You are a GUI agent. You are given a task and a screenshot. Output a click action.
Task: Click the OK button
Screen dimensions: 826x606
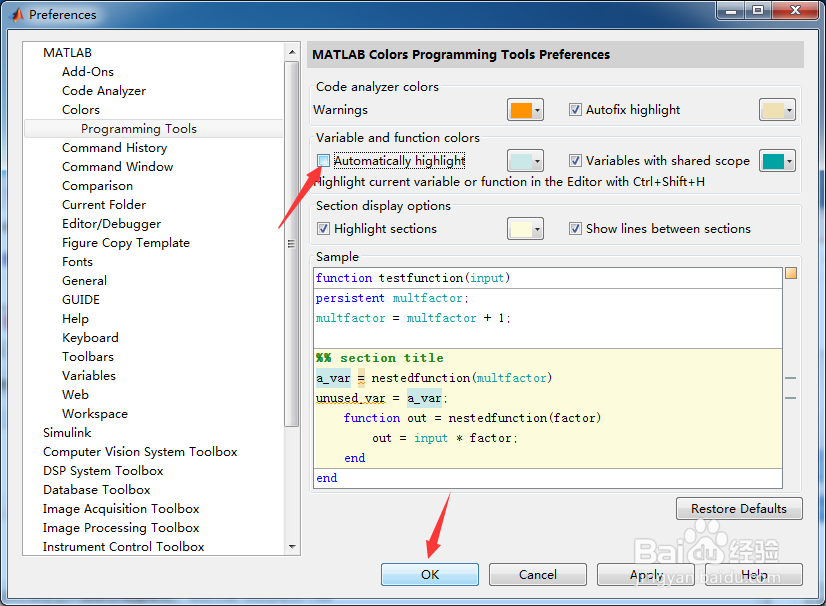[430, 574]
